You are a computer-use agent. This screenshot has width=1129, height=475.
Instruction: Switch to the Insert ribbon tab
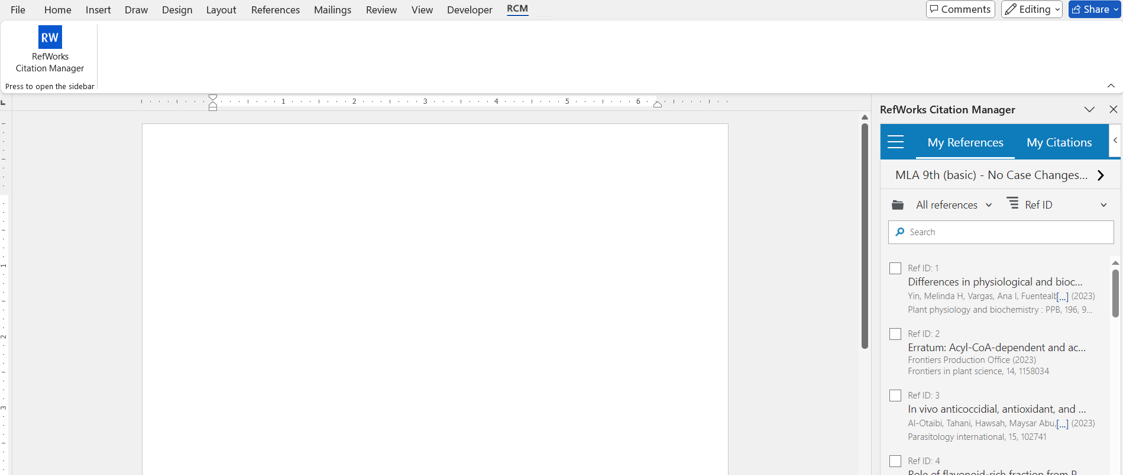pos(98,10)
